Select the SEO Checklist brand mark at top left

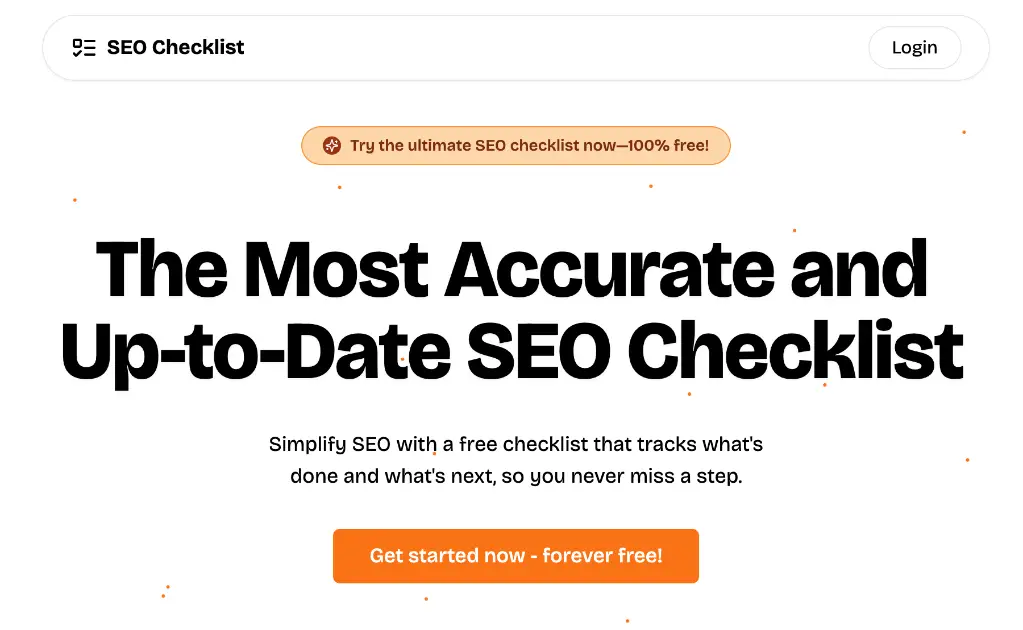coord(155,47)
